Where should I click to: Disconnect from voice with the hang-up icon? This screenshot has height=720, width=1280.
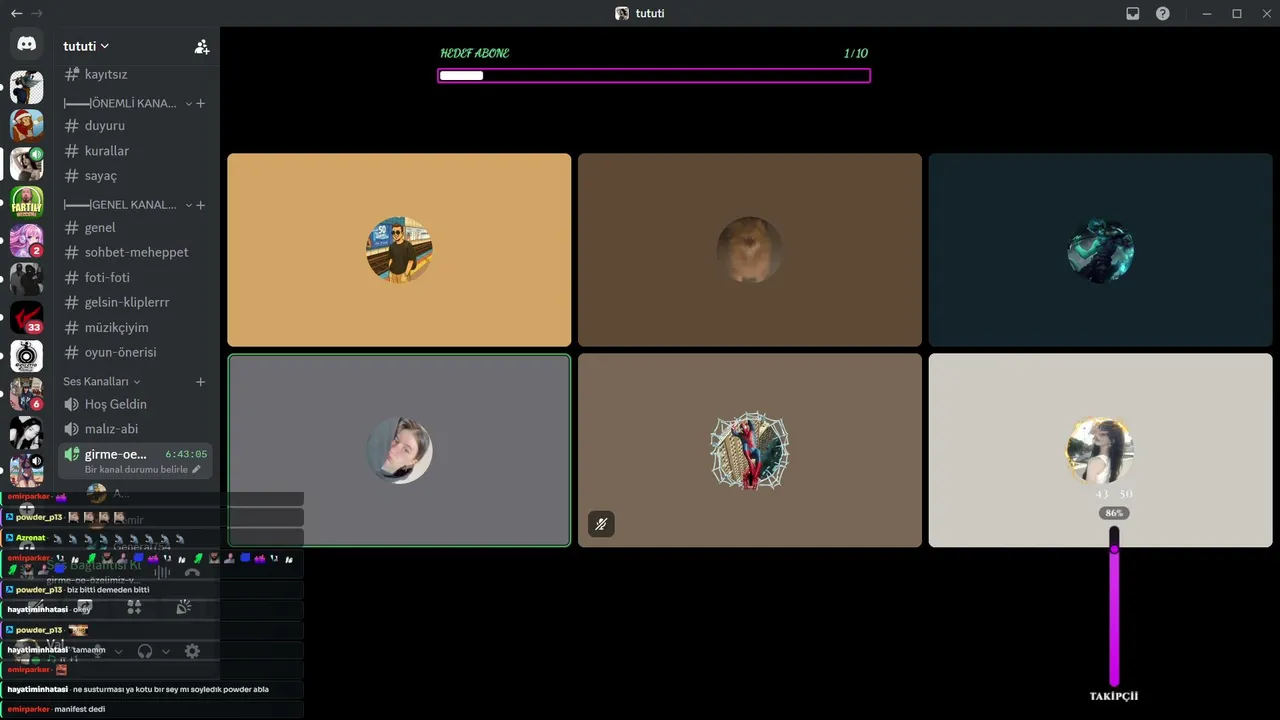click(192, 572)
